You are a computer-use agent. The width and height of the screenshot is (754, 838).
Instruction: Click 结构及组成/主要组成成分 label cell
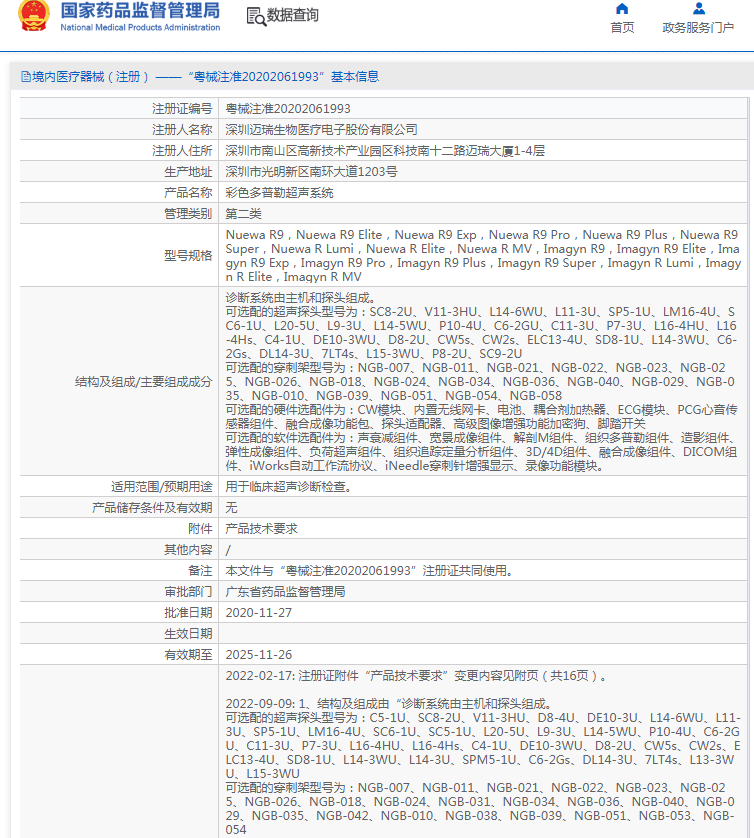pyautogui.click(x=119, y=382)
